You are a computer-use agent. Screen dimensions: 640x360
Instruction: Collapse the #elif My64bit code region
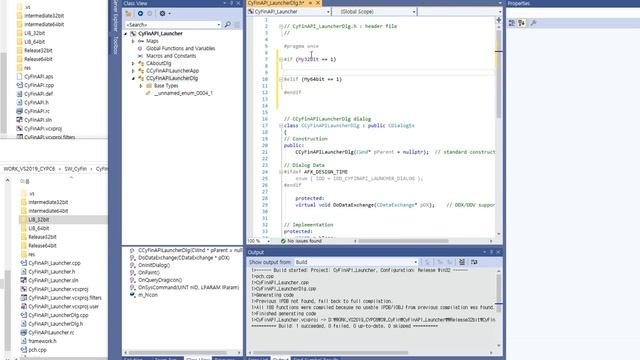[281, 79]
